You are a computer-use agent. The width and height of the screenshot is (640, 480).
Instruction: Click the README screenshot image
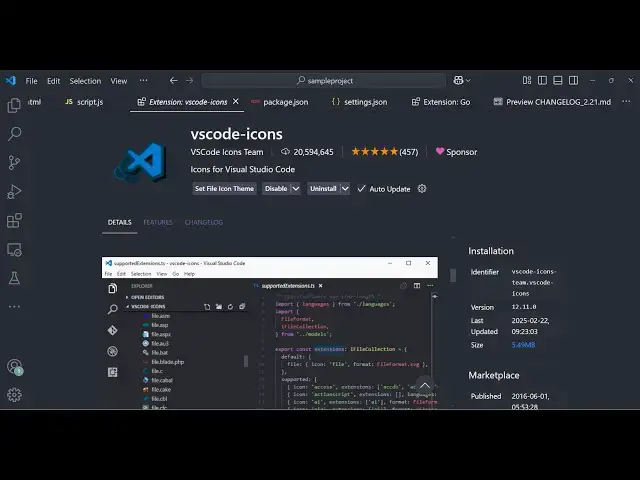pyautogui.click(x=270, y=333)
